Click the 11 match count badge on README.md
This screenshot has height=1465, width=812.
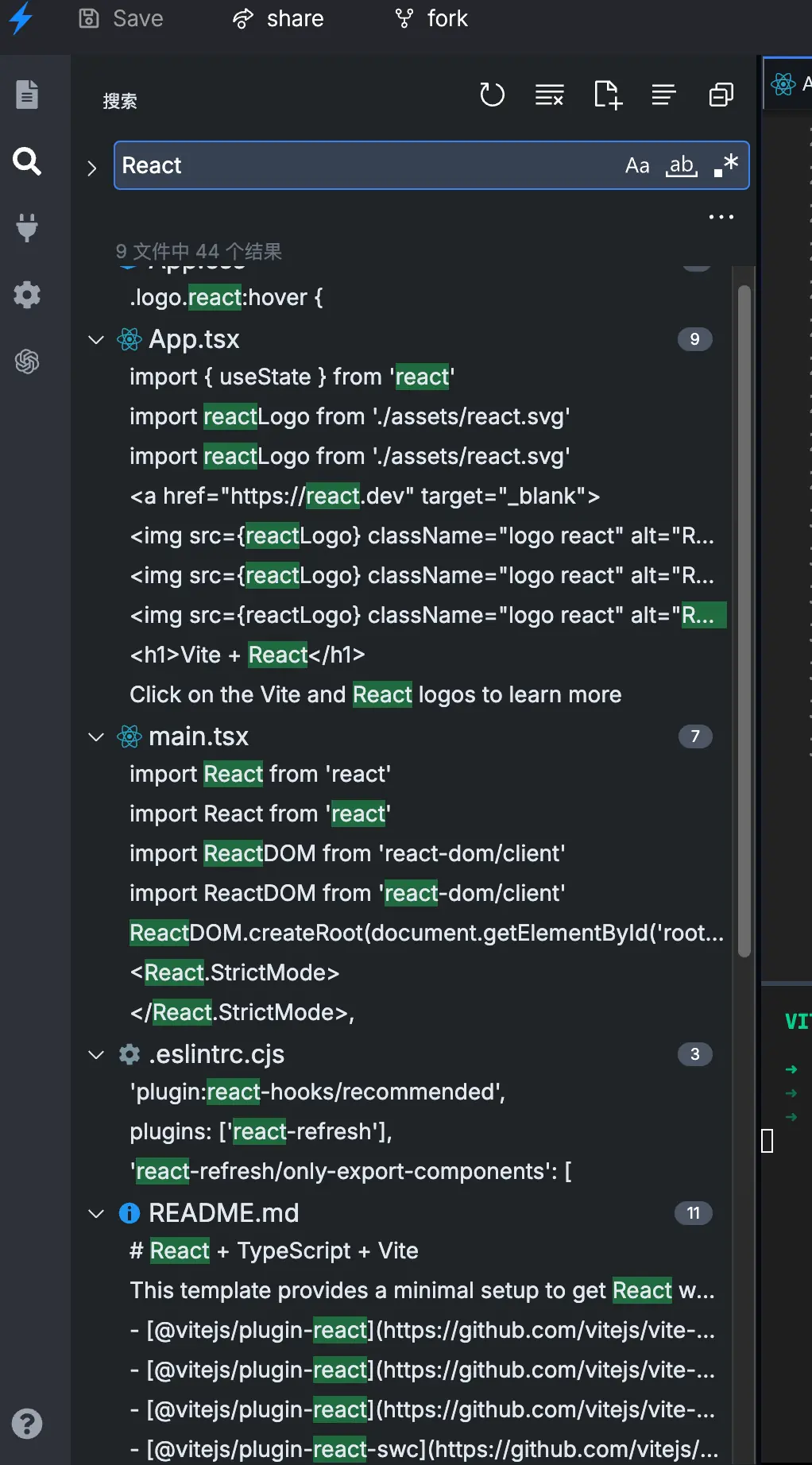point(694,1213)
